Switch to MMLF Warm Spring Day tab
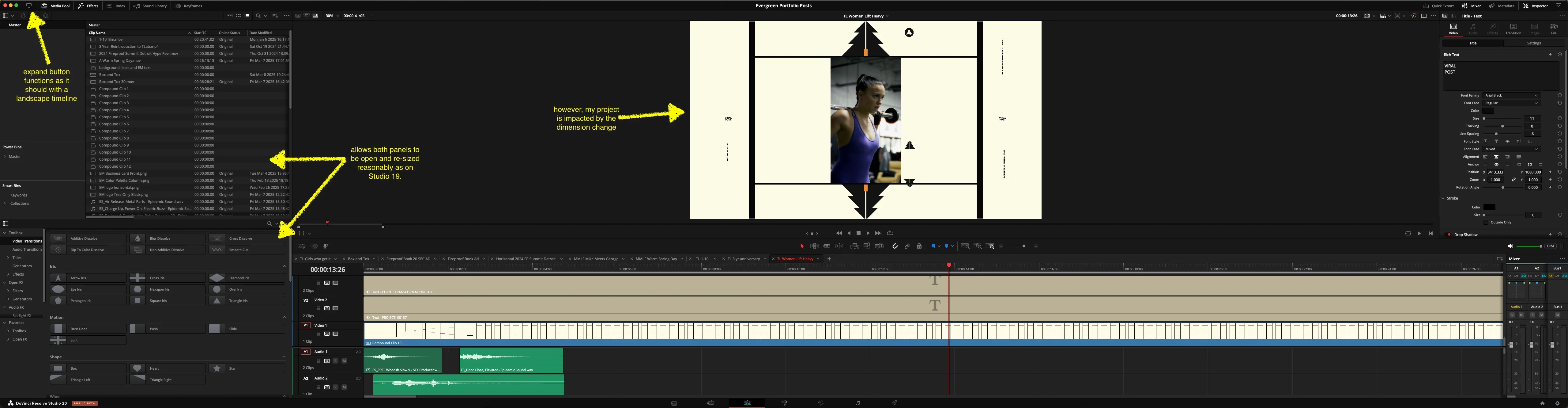Viewport: 1568px width, 408px height. (656, 259)
